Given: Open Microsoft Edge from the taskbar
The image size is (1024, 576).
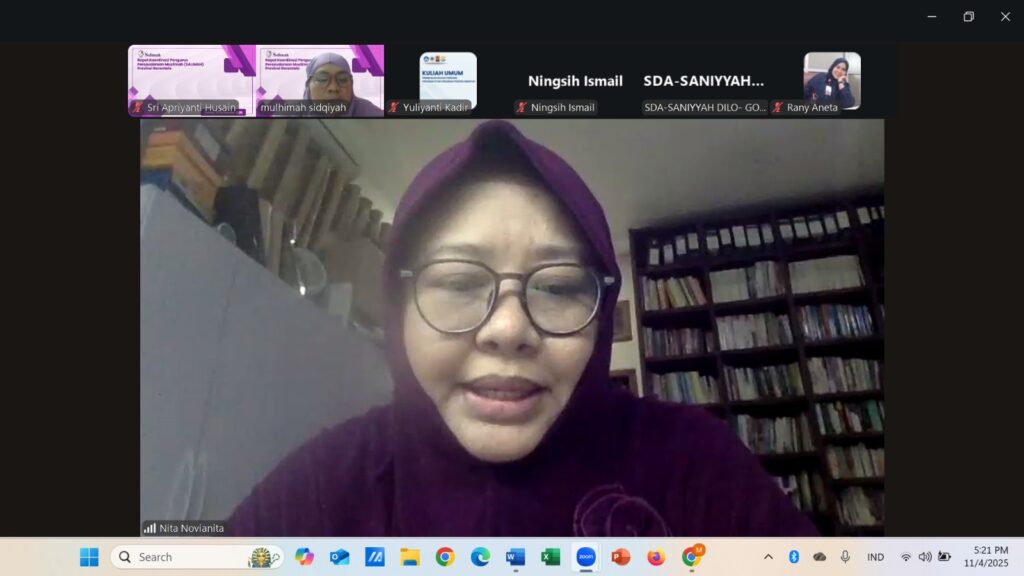Looking at the screenshot, I should pos(480,557).
